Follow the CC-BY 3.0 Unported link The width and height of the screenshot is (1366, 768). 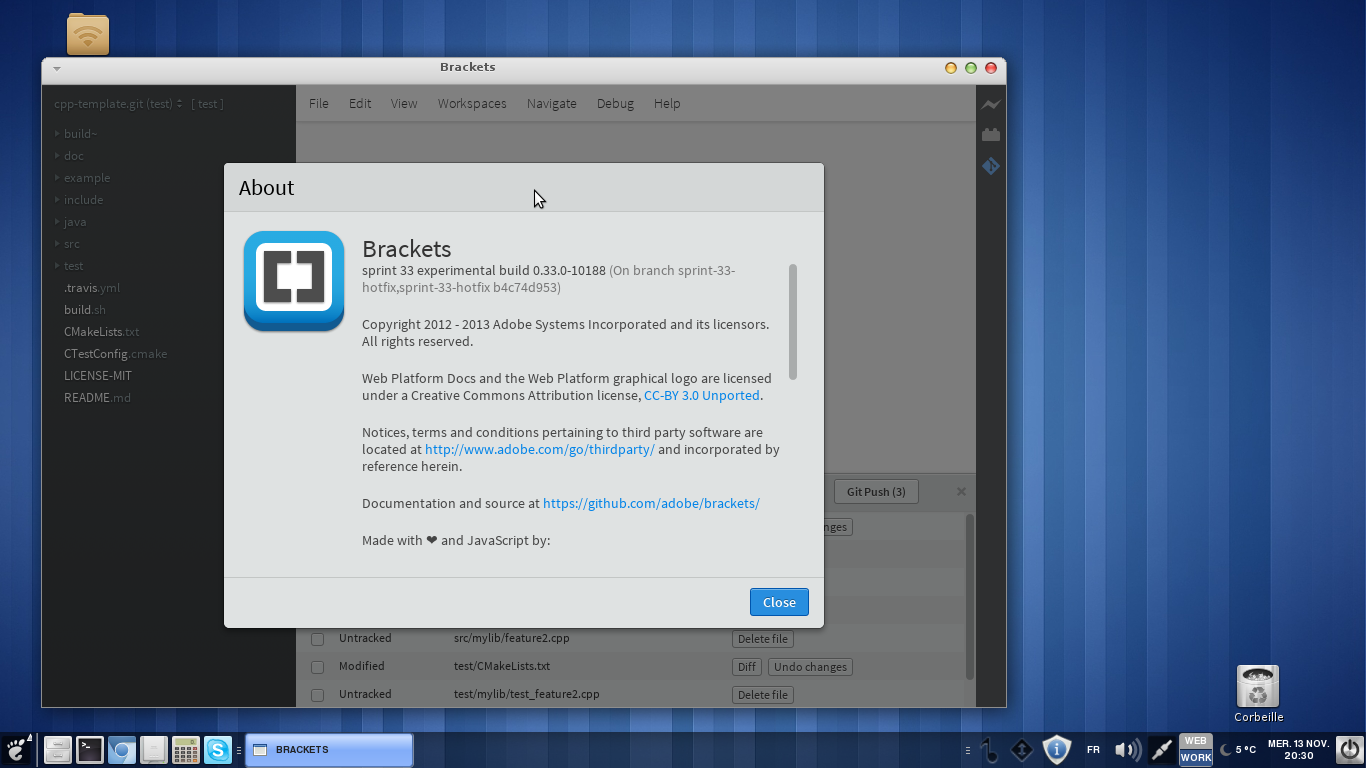click(x=702, y=396)
